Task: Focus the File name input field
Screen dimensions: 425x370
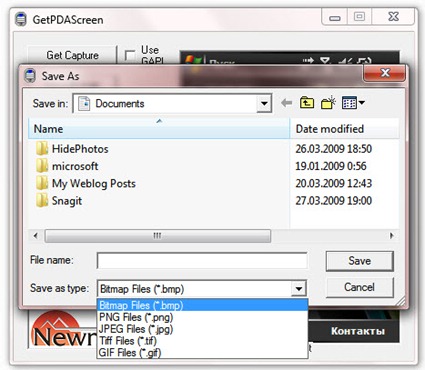Action: tap(202, 260)
